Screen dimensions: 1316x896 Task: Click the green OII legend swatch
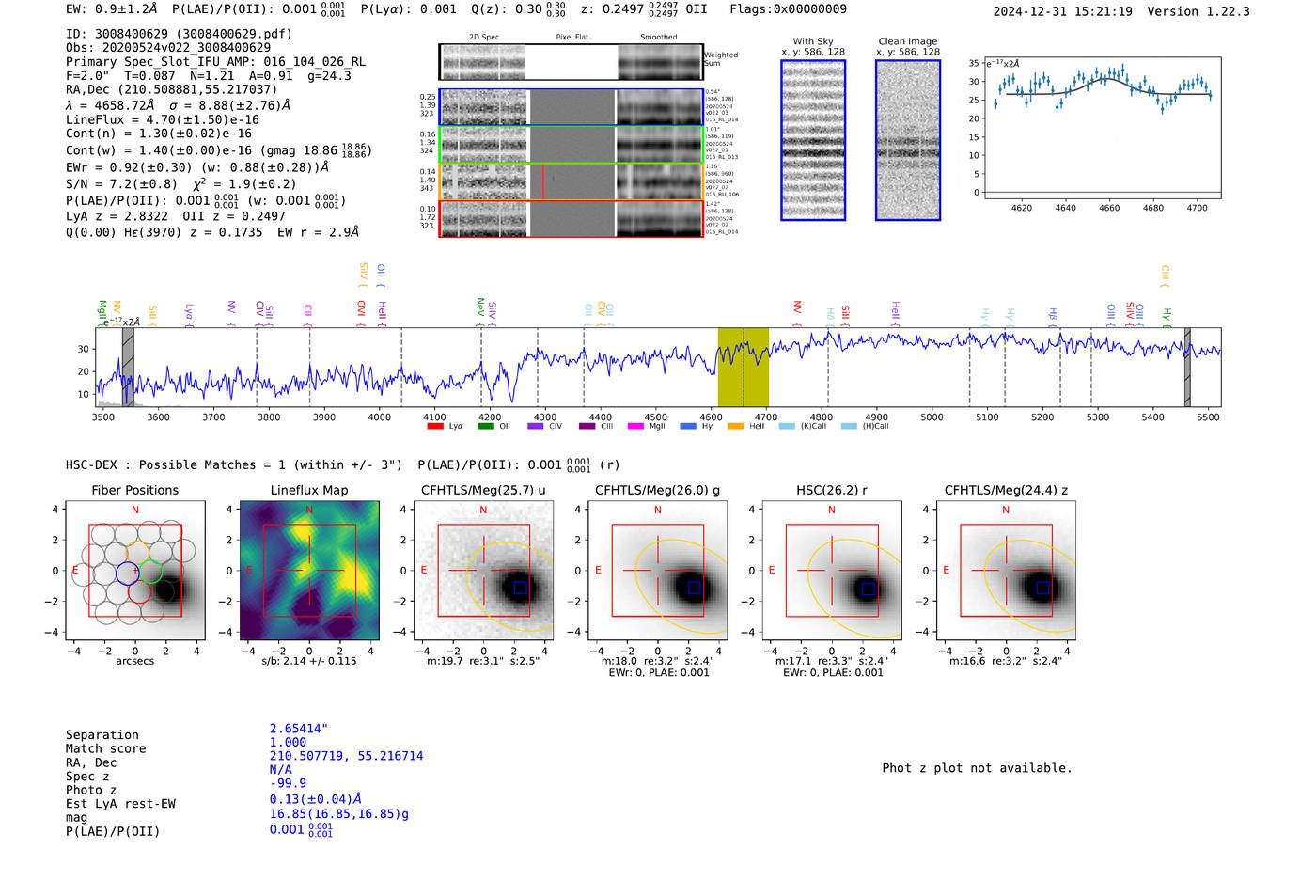pyautogui.click(x=485, y=426)
